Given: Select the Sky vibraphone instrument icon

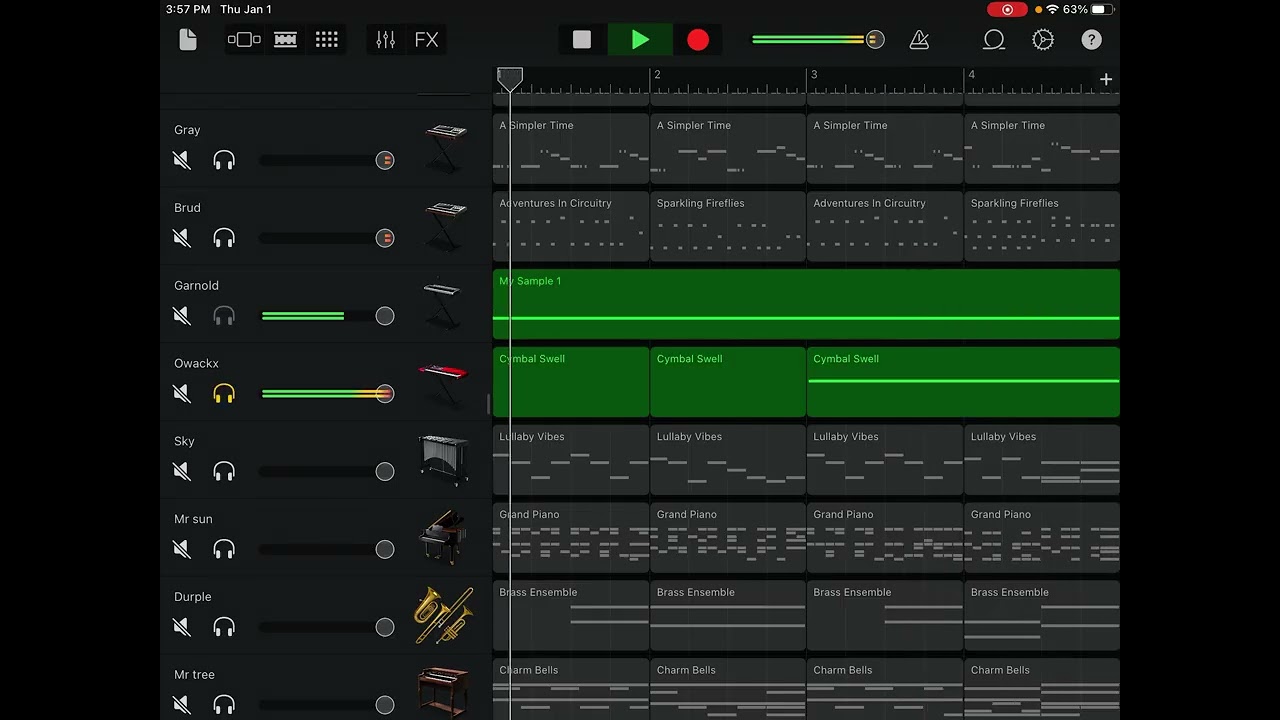Looking at the screenshot, I should [443, 460].
